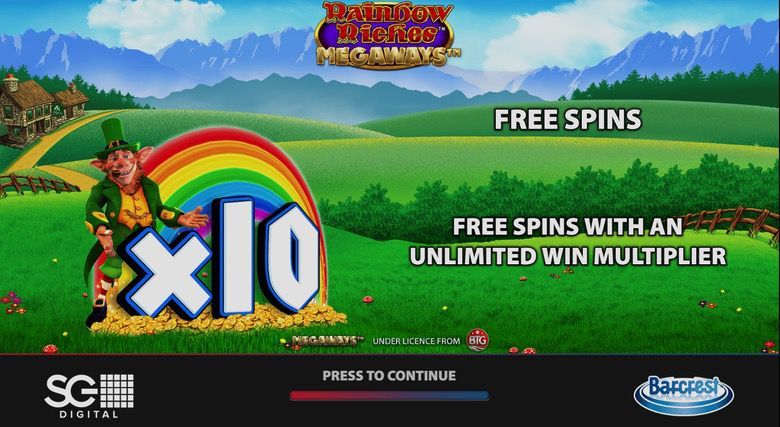Click the SG Digital logo
The width and height of the screenshot is (780, 427).
tap(89, 396)
